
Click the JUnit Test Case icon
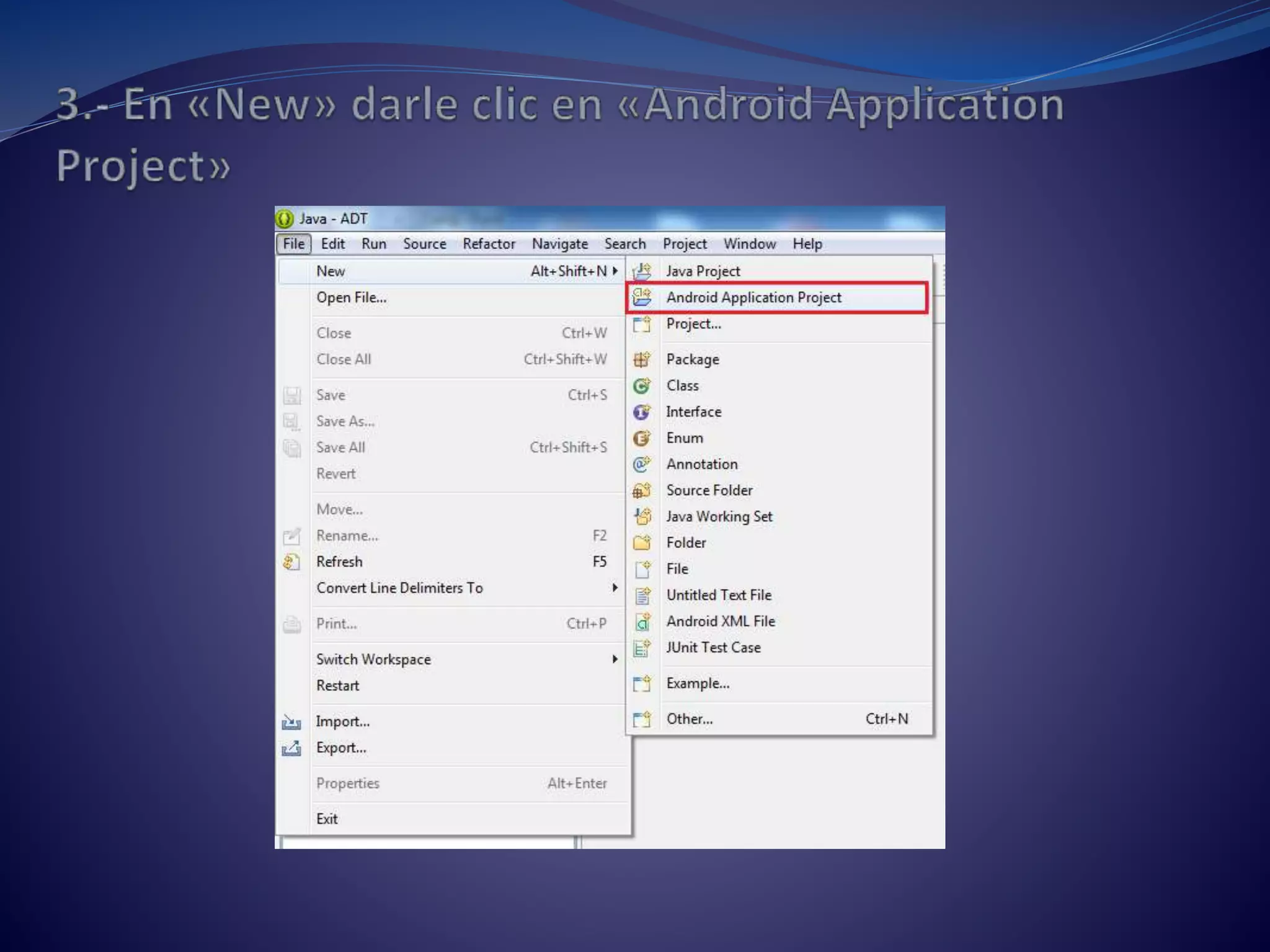point(642,648)
